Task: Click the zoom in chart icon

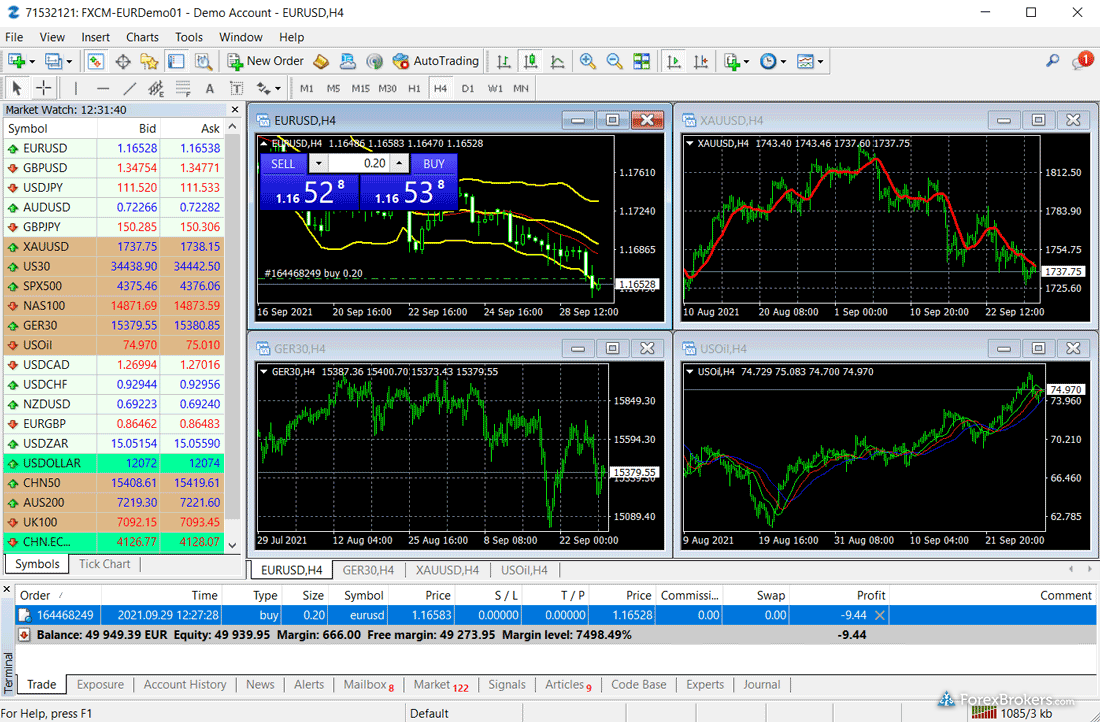Action: pyautogui.click(x=587, y=61)
